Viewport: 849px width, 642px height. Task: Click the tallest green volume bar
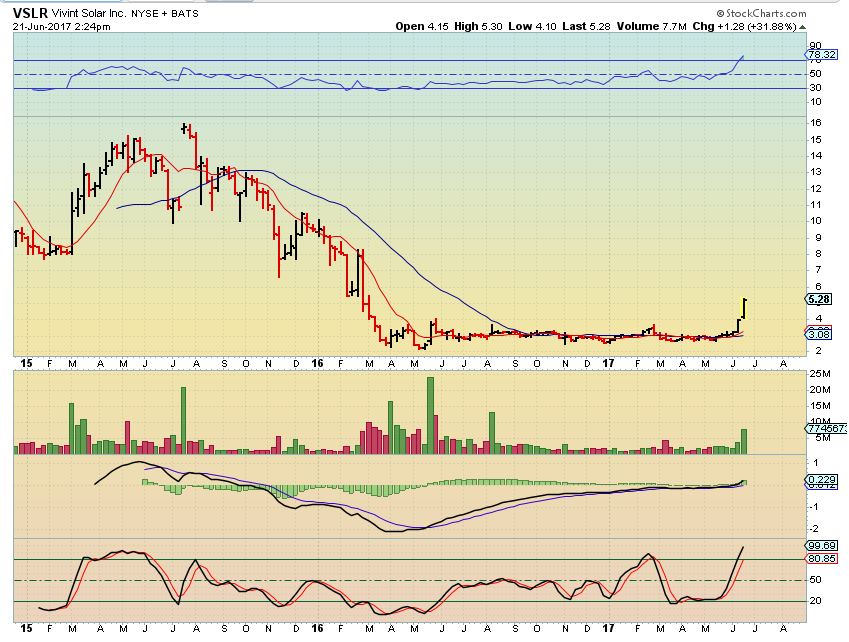pyautogui.click(x=430, y=415)
